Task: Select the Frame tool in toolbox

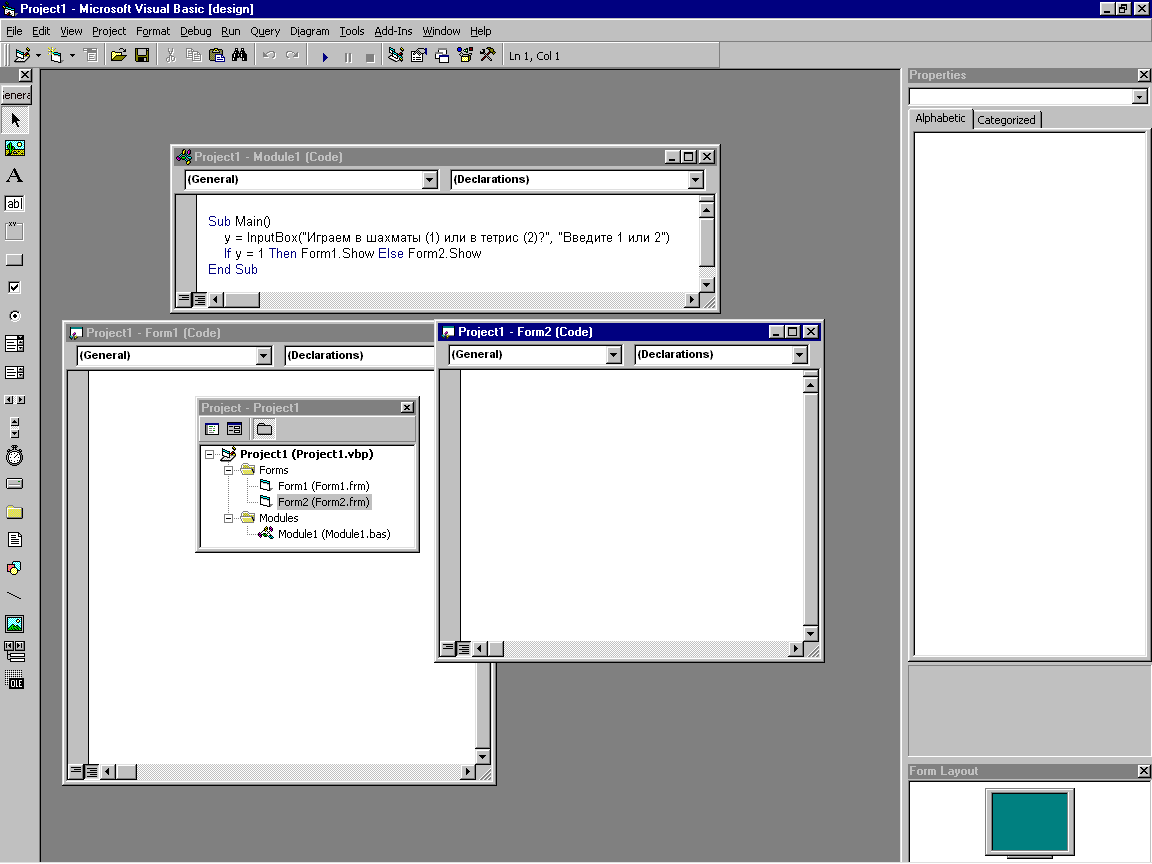Action: pos(15,231)
